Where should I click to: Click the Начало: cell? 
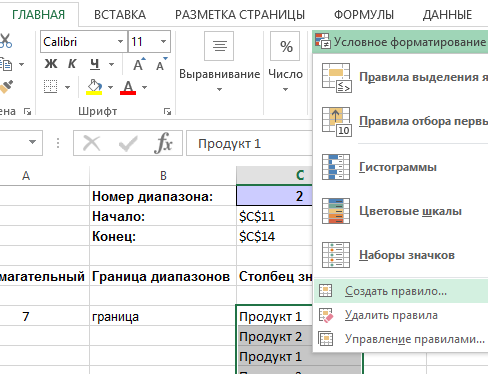[163, 216]
